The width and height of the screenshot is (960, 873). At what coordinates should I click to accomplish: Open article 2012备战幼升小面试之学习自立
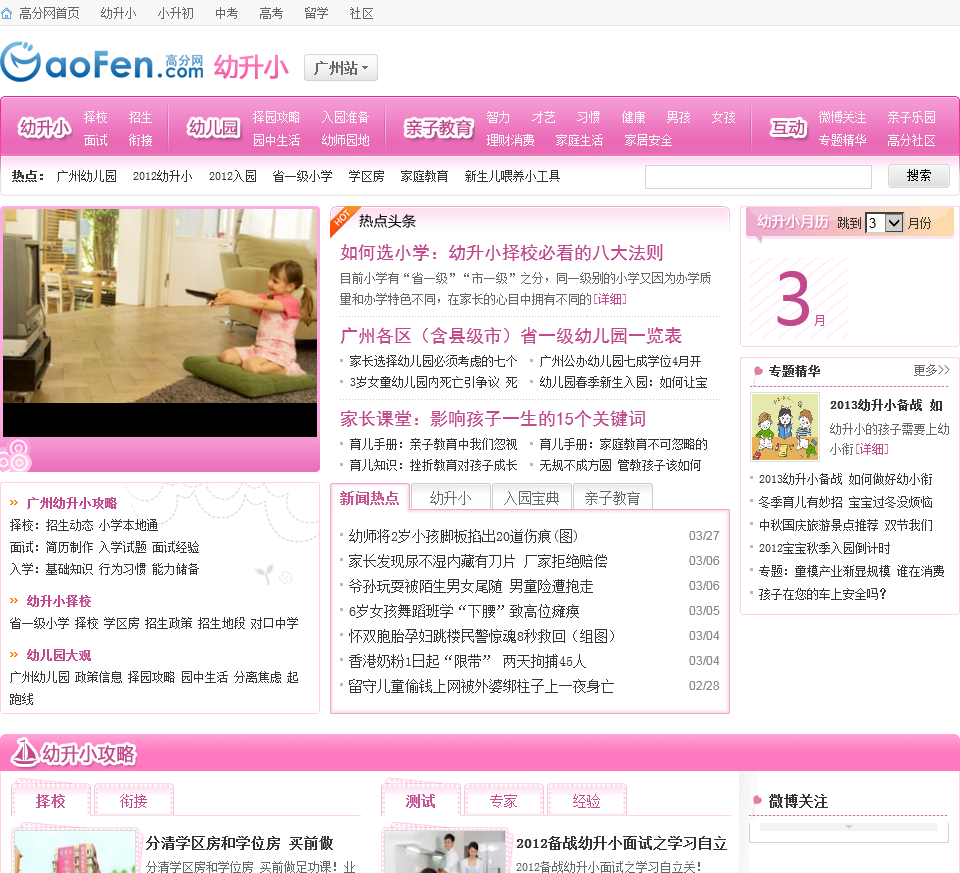tap(621, 843)
